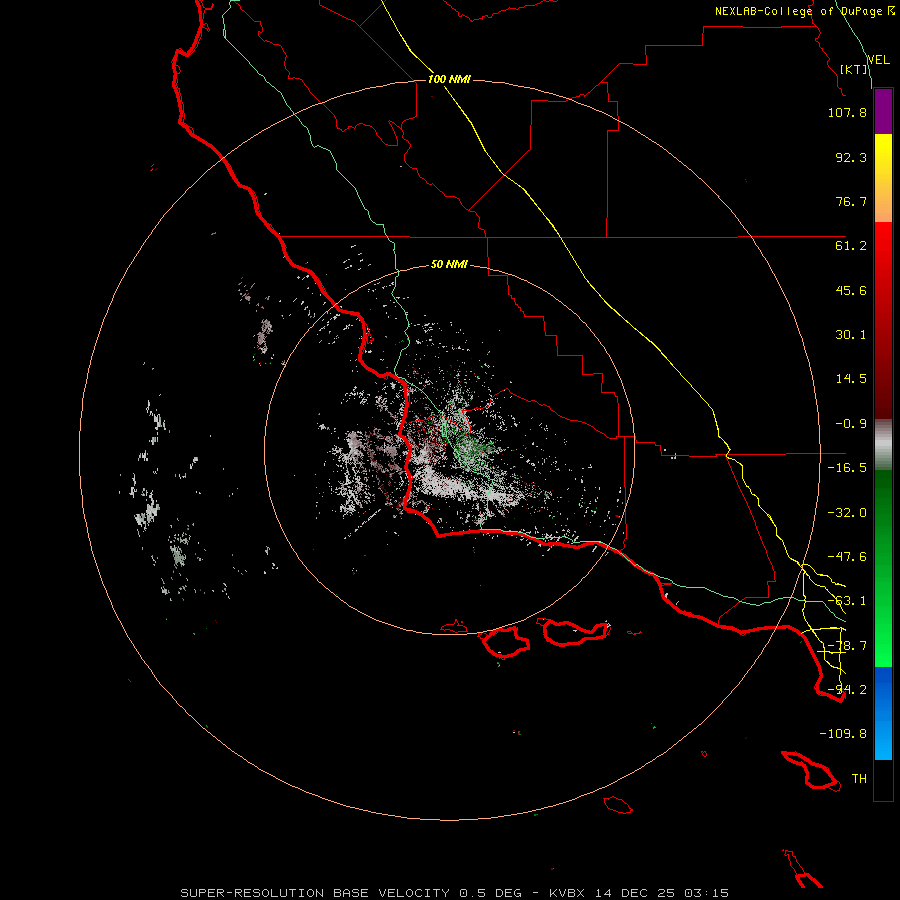Click the VEL legend title
Image resolution: width=900 pixels, height=900 pixels.
point(878,60)
